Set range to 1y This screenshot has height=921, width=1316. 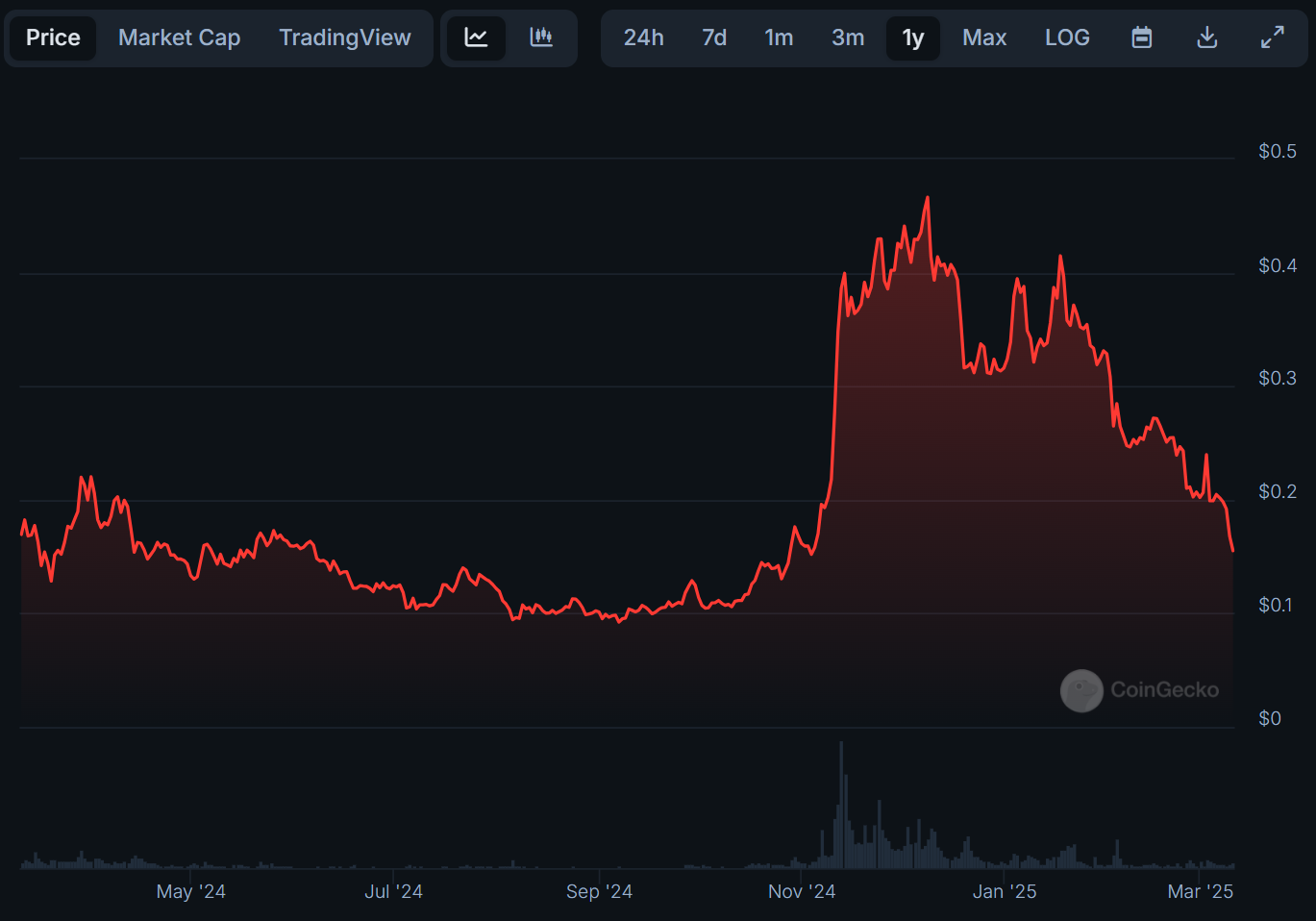[913, 38]
